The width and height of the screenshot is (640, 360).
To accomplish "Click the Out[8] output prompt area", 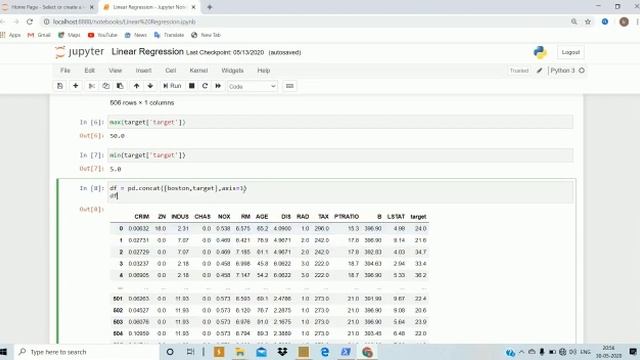I will (x=92, y=209).
